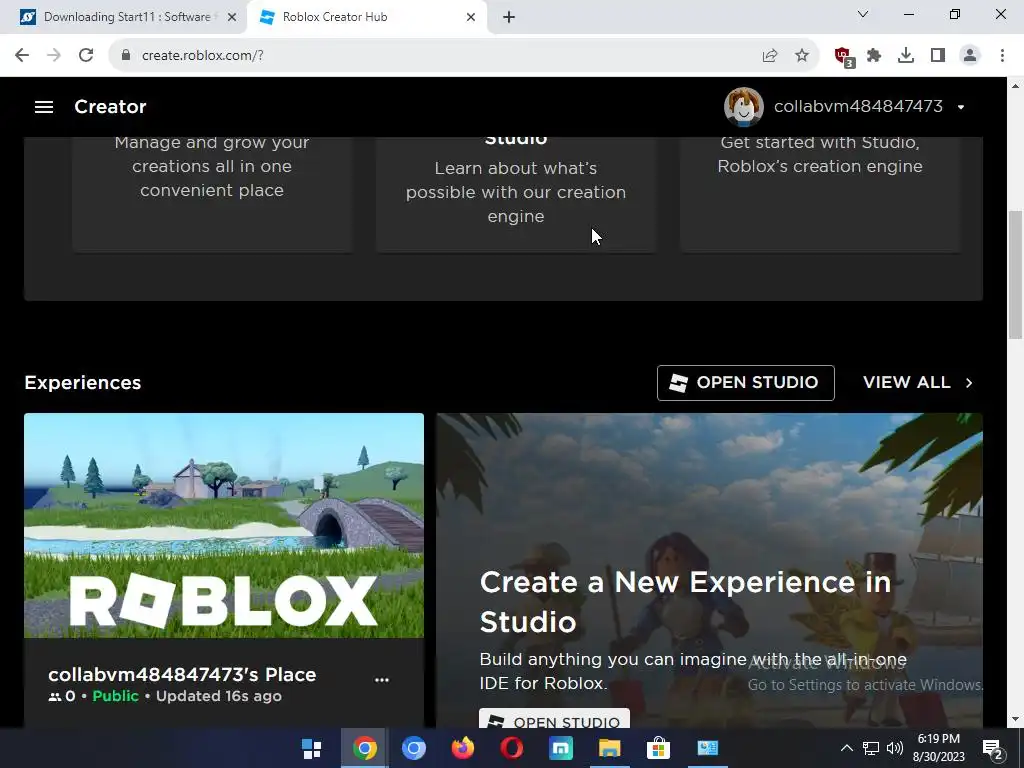Reload the page with the refresh icon
The height and width of the screenshot is (768, 1024).
(x=86, y=56)
